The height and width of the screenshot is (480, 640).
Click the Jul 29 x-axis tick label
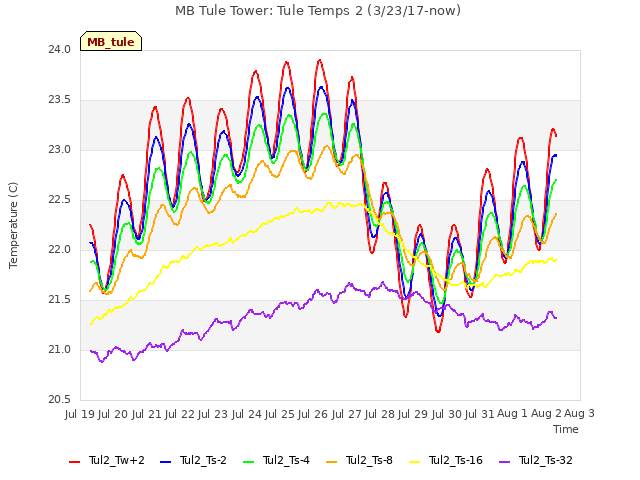click(413, 414)
